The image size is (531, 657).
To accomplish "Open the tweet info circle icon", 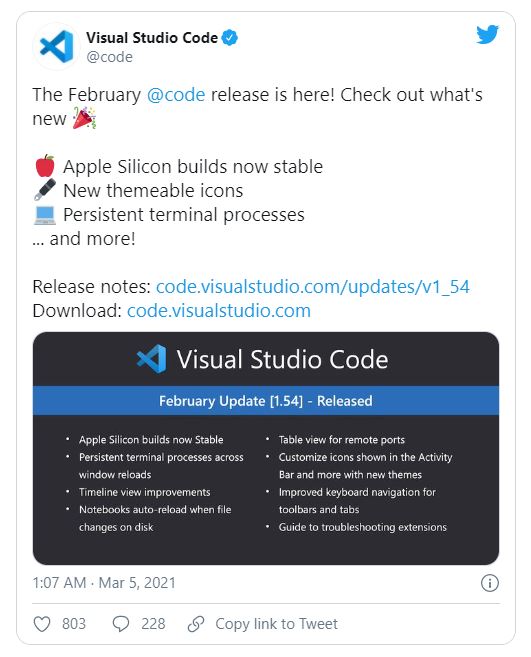I will (x=490, y=583).
